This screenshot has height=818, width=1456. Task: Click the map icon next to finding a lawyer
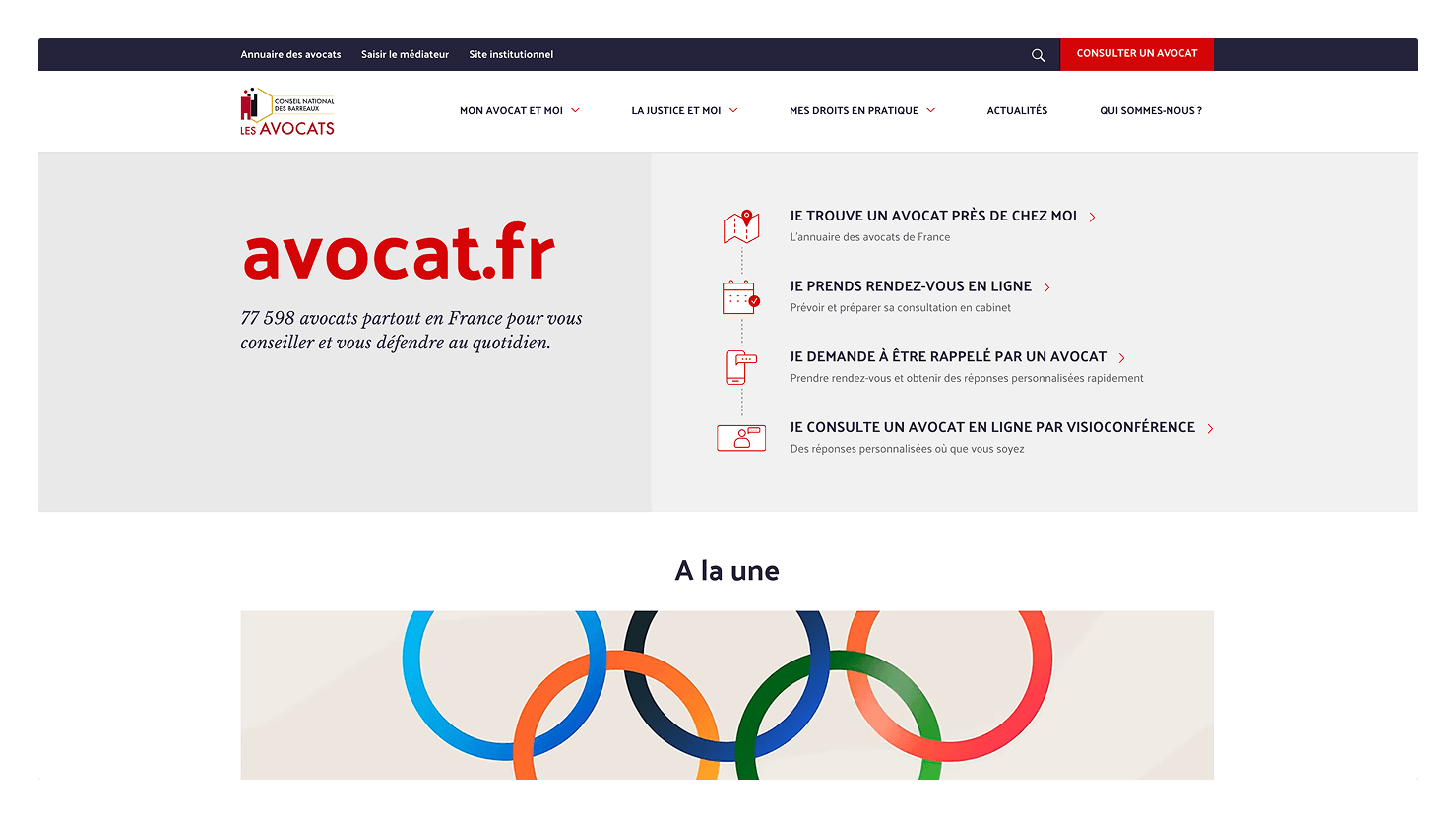740,226
